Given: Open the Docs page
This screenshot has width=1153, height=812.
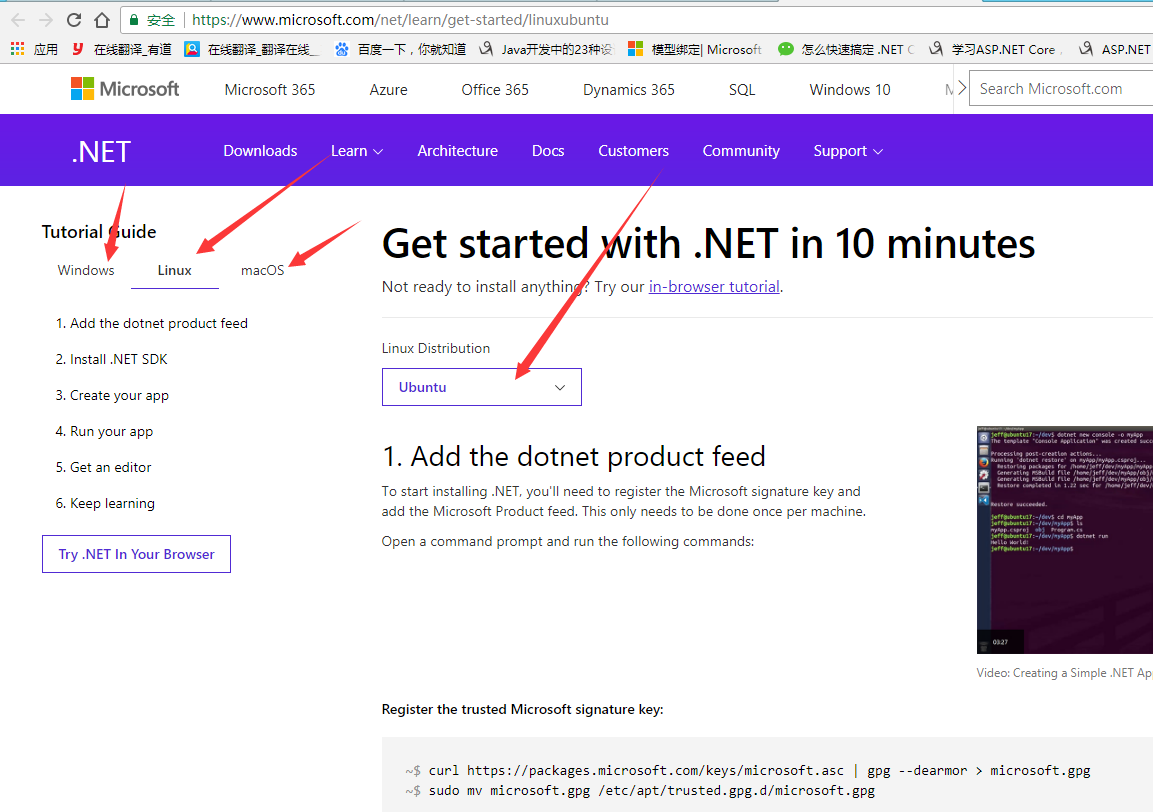Looking at the screenshot, I should pos(548,151).
